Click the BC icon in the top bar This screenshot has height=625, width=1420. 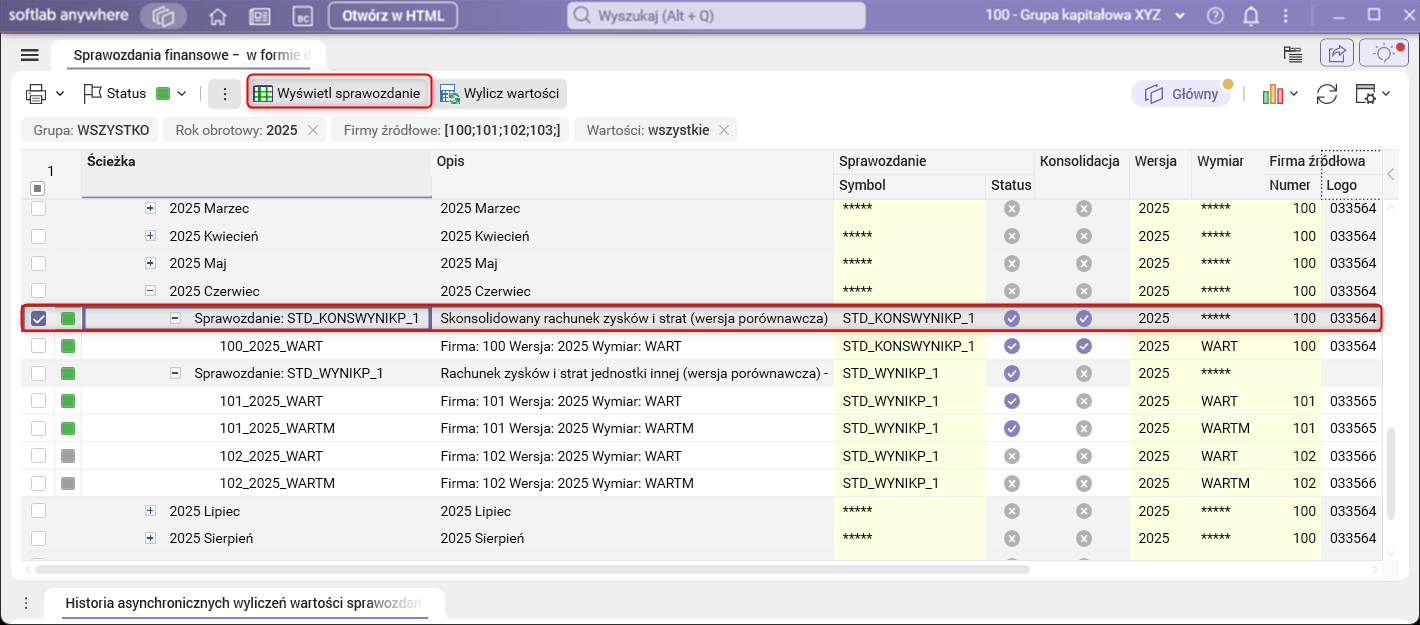303,16
